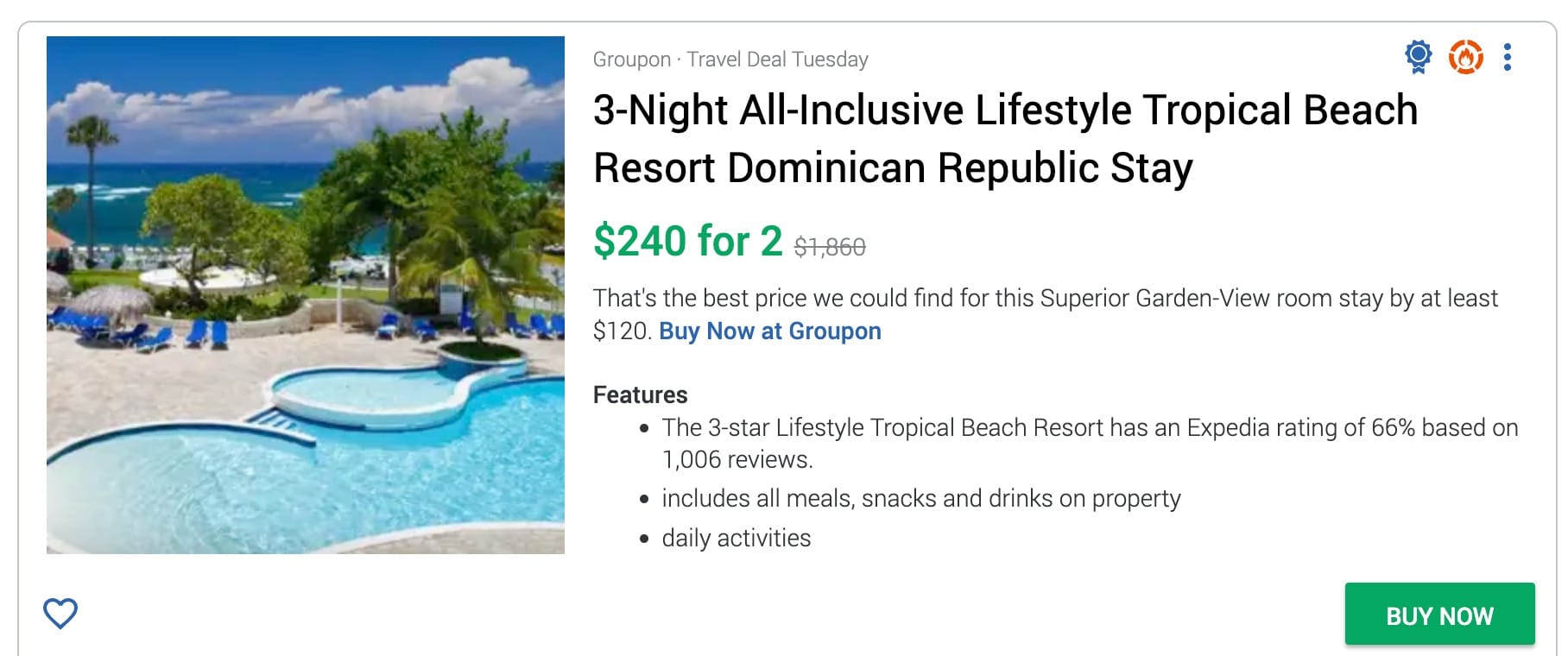
Task: Click the blue Editors' Choice ribbon badge
Action: pyautogui.click(x=1418, y=56)
